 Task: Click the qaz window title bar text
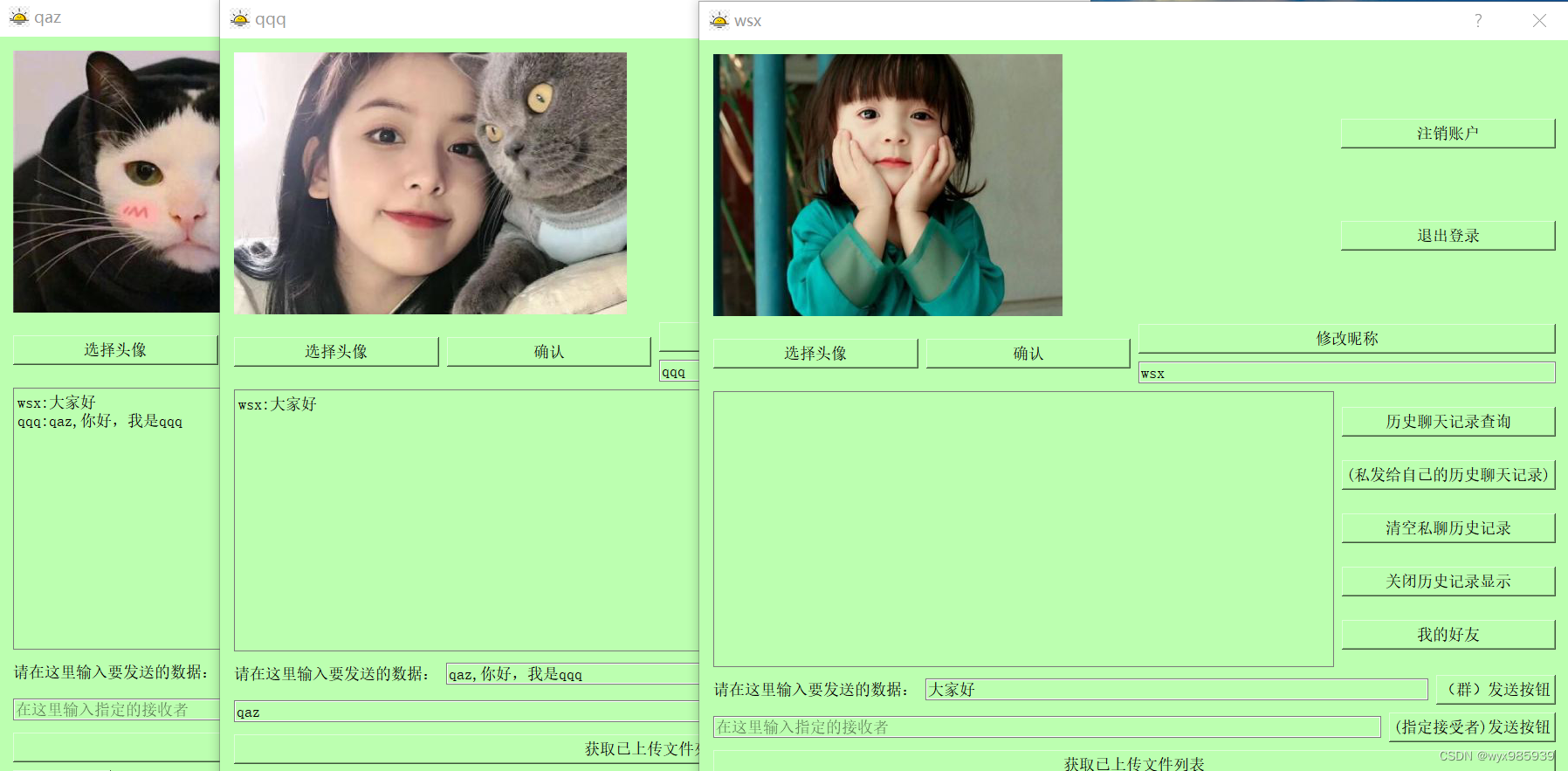point(47,17)
